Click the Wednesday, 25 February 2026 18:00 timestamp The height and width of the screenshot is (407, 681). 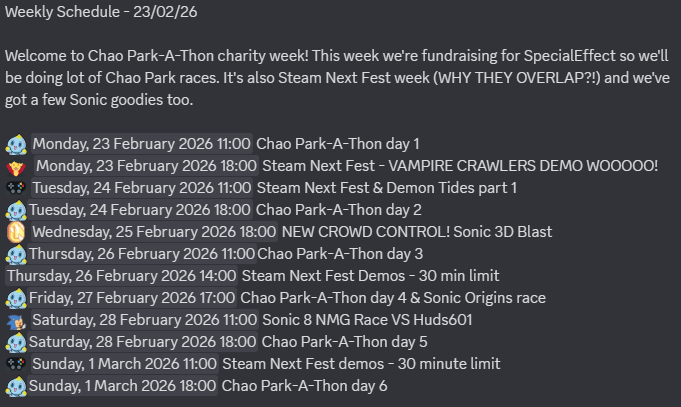(154, 232)
